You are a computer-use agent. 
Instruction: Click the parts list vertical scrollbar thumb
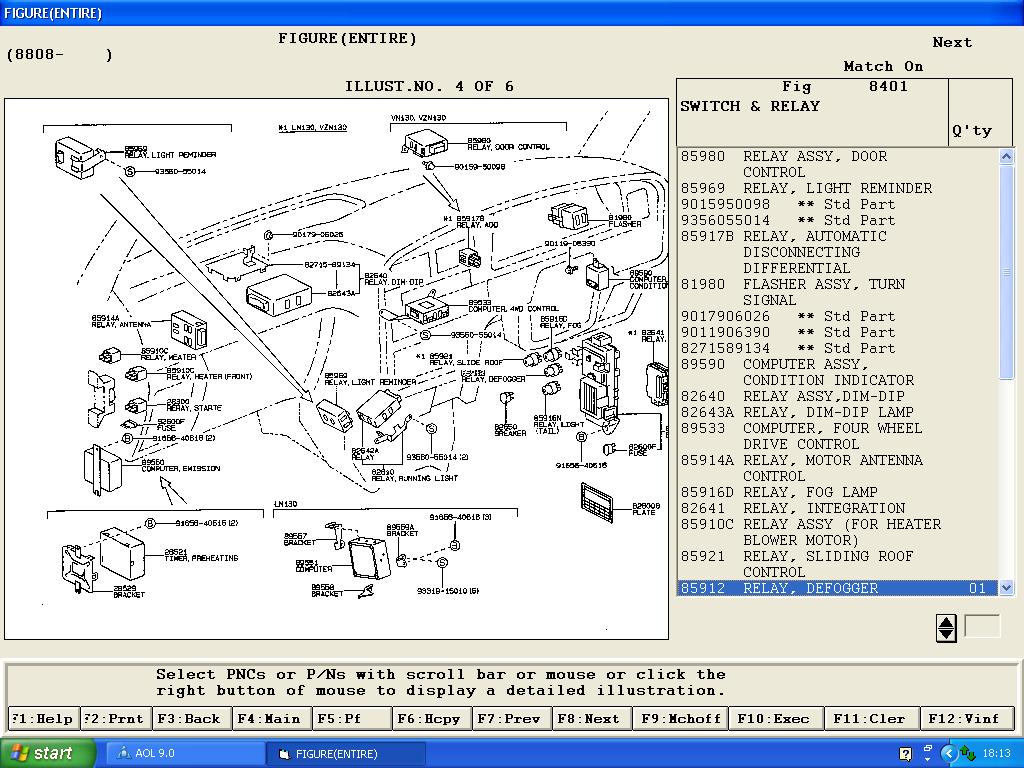click(1007, 272)
